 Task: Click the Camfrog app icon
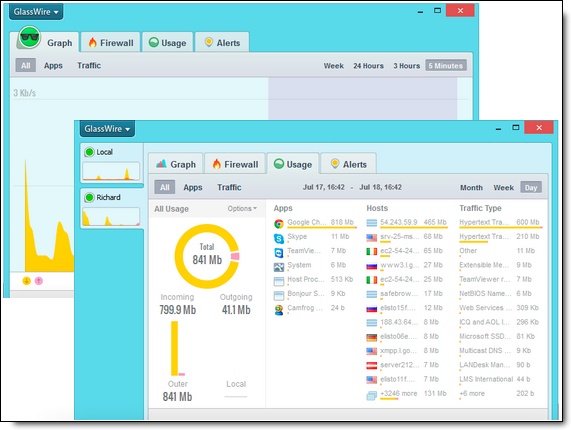tap(279, 310)
